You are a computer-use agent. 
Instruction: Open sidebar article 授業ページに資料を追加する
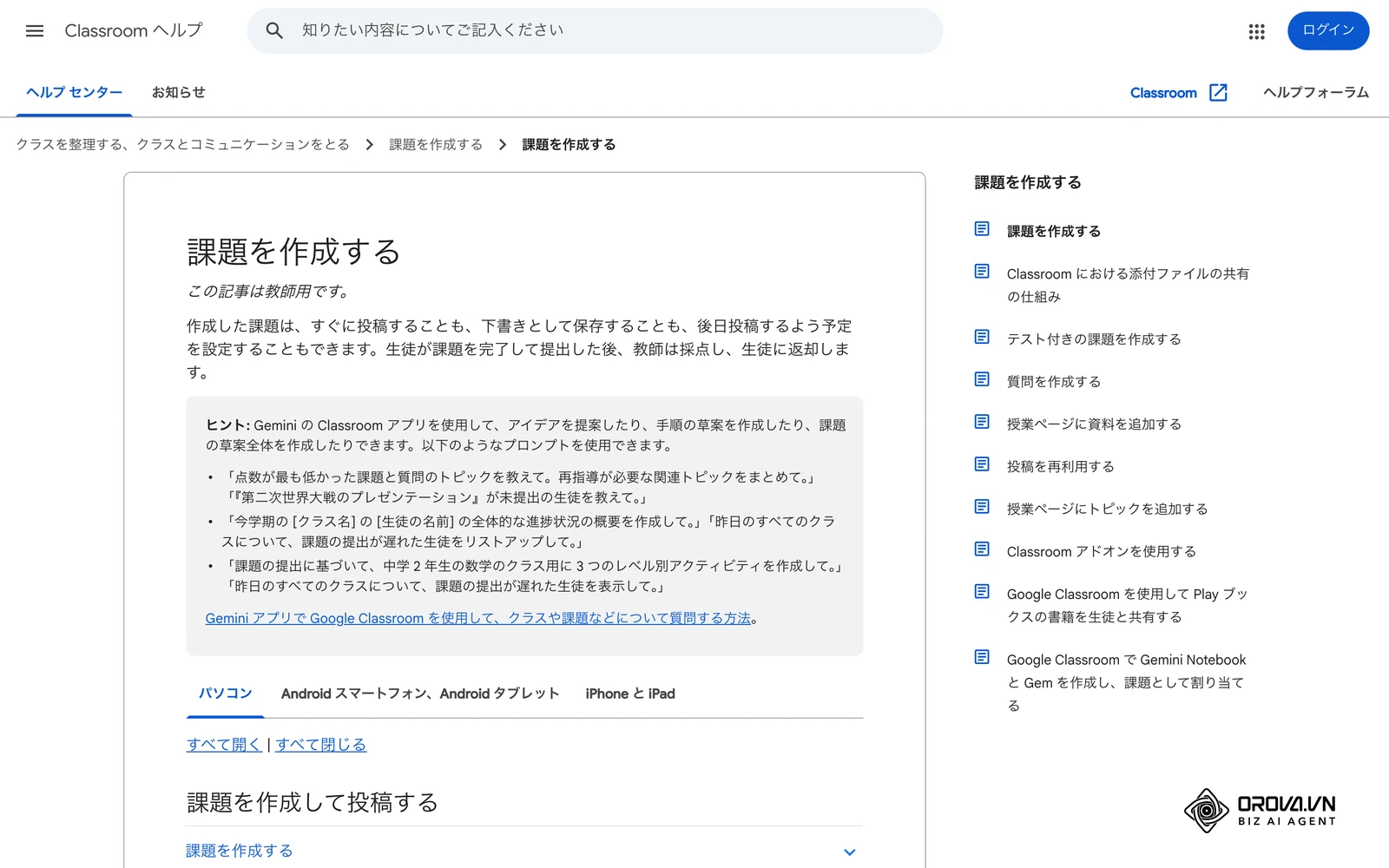click(x=1094, y=424)
